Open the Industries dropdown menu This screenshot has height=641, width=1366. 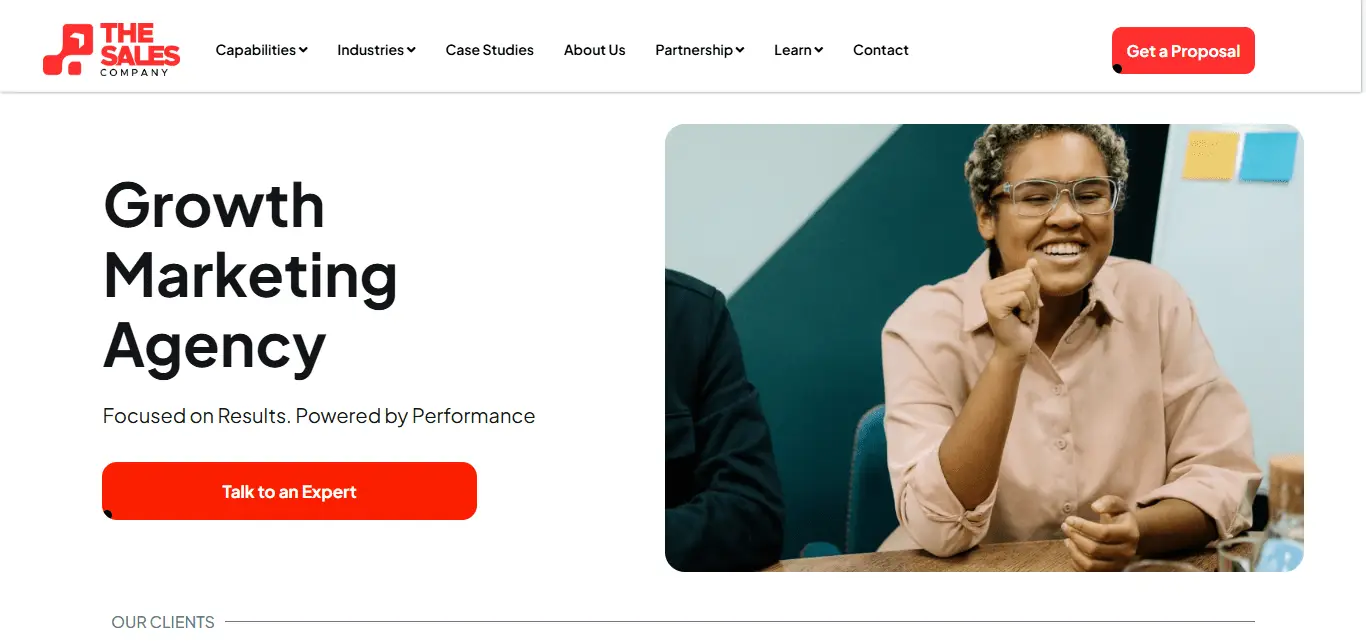(x=371, y=50)
